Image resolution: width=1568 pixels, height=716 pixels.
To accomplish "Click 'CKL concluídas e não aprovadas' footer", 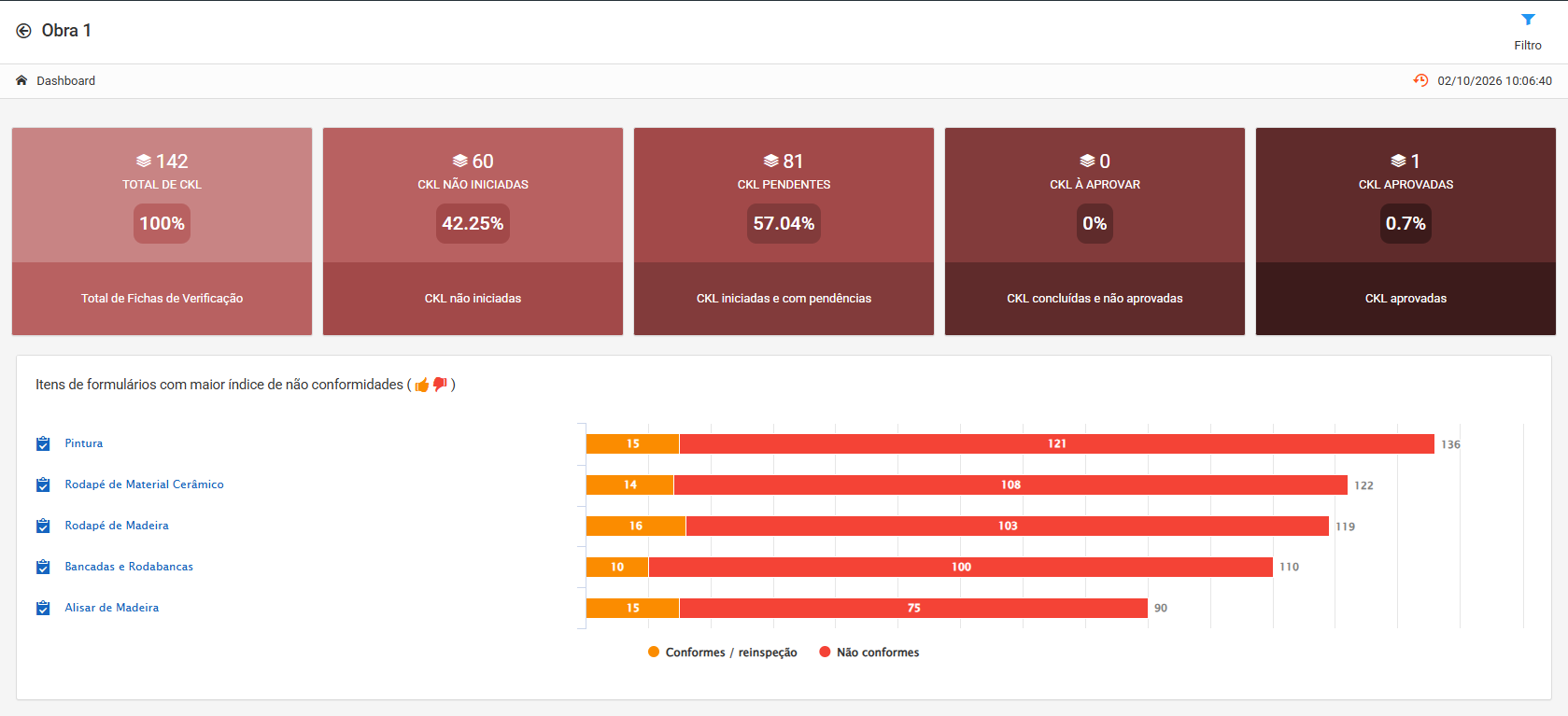I will tap(1095, 299).
